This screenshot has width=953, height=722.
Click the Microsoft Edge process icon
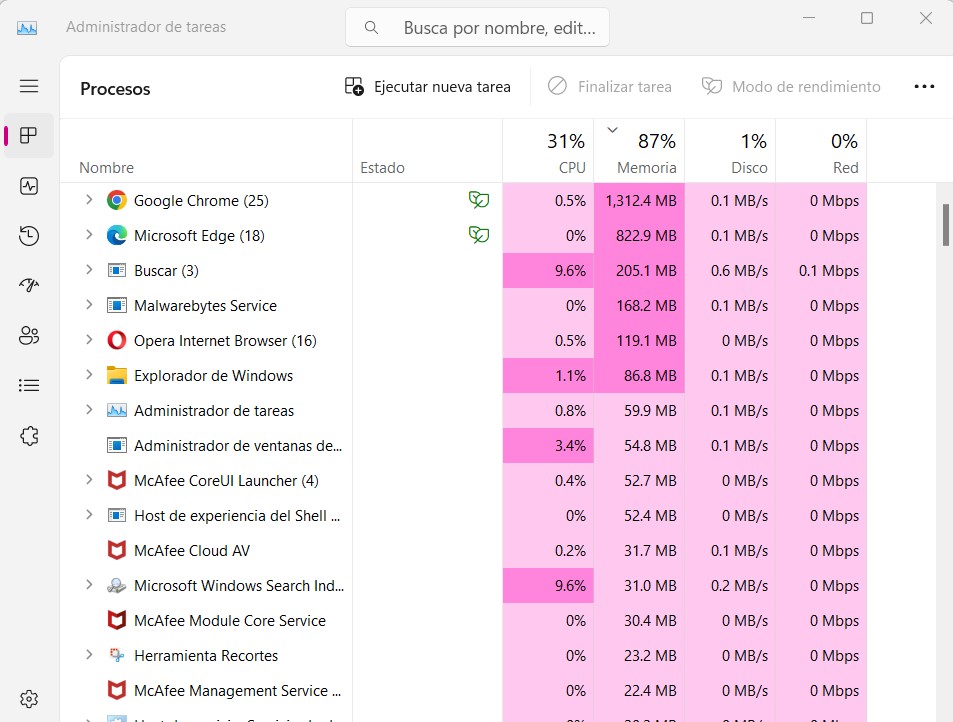click(x=117, y=235)
